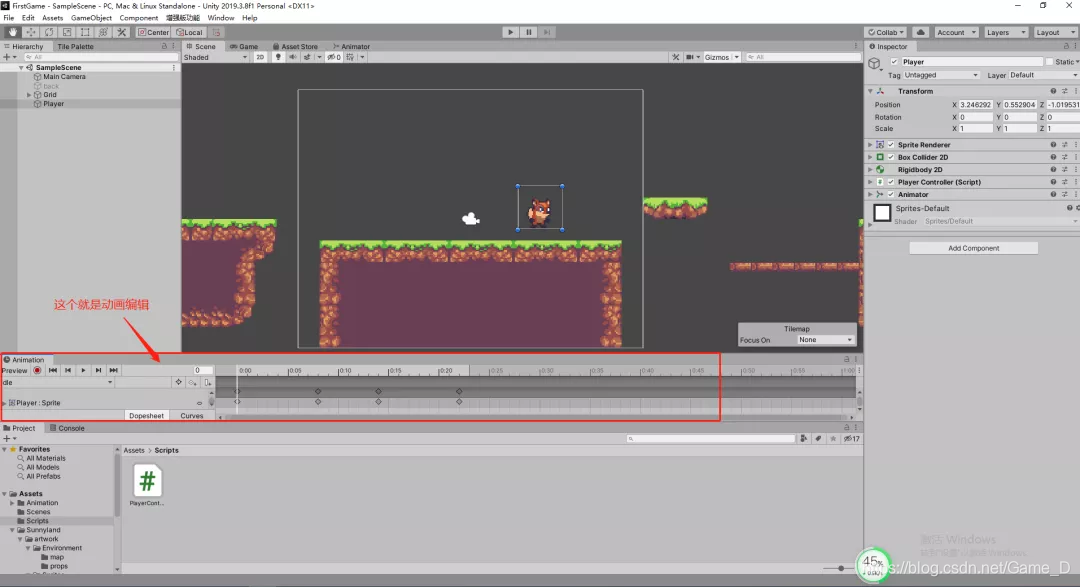Open the cloud Services icon
Viewport: 1080px width, 587px height.
click(920, 32)
